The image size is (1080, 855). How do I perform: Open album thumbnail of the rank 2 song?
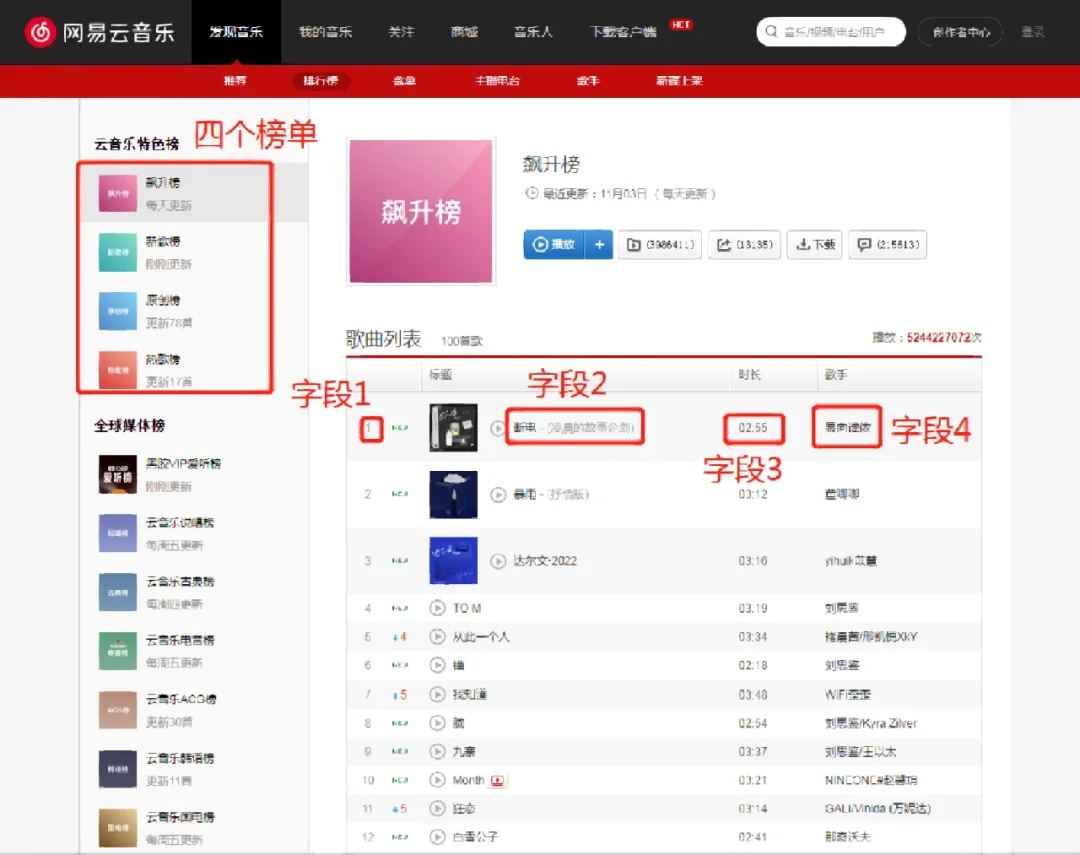pyautogui.click(x=453, y=494)
